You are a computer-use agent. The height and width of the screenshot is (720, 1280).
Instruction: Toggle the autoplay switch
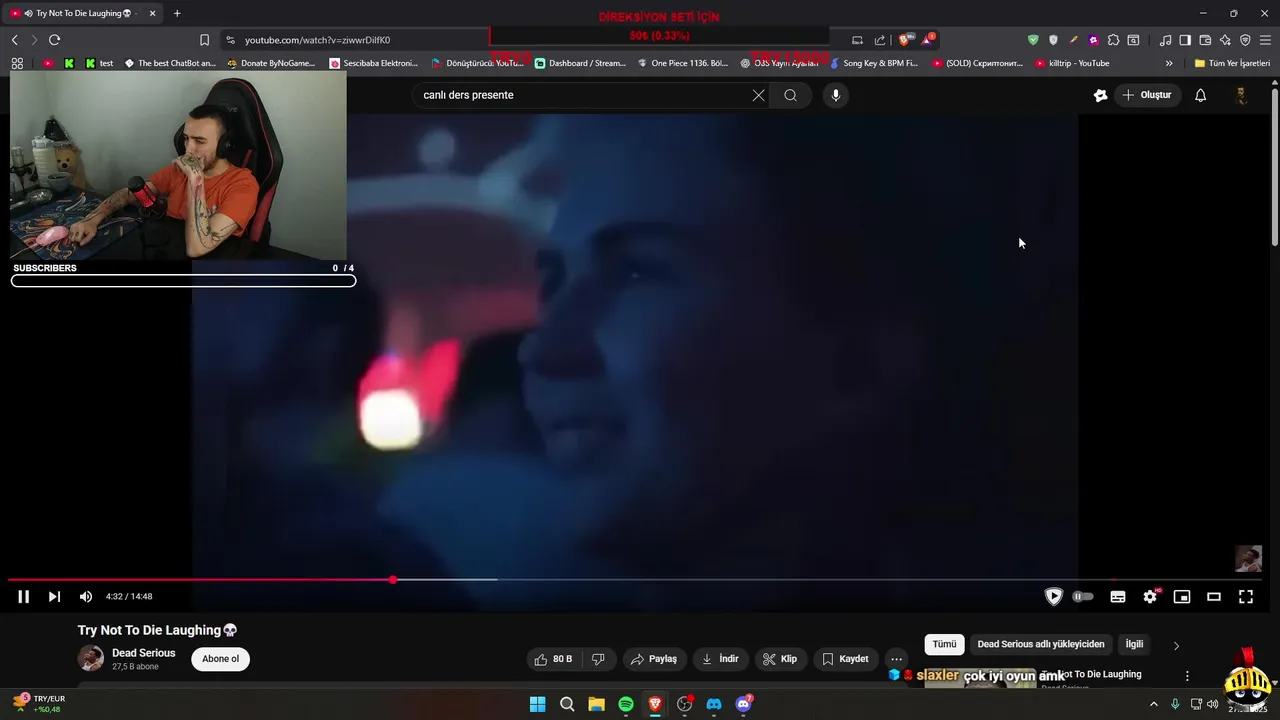tap(1083, 597)
